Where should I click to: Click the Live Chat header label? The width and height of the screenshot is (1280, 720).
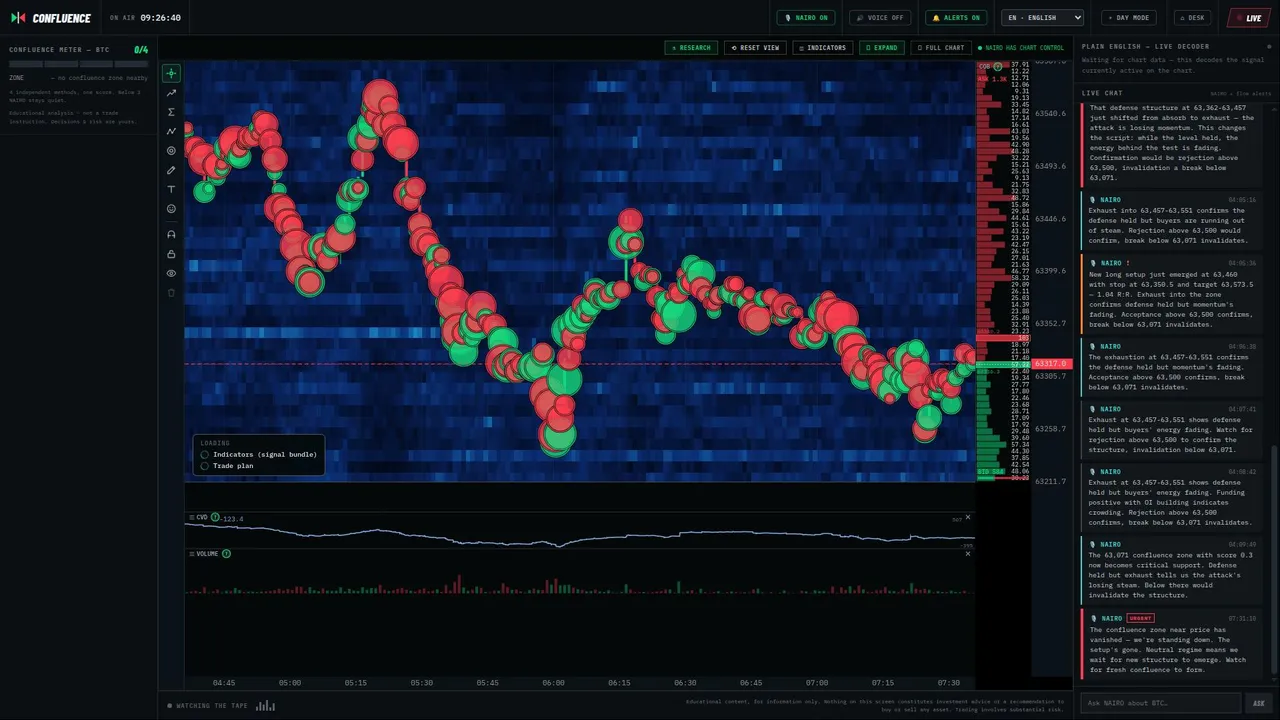pos(1102,93)
